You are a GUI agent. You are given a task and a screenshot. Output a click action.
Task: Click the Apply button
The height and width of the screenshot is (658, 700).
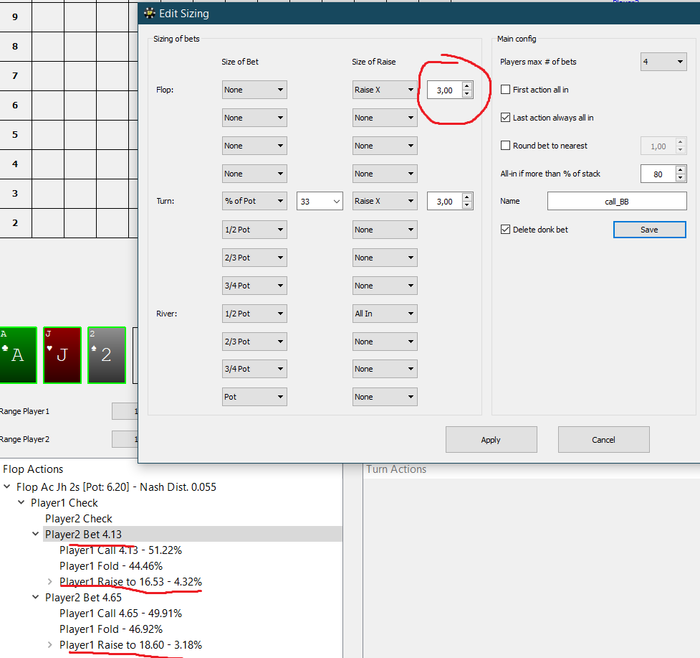coord(491,440)
